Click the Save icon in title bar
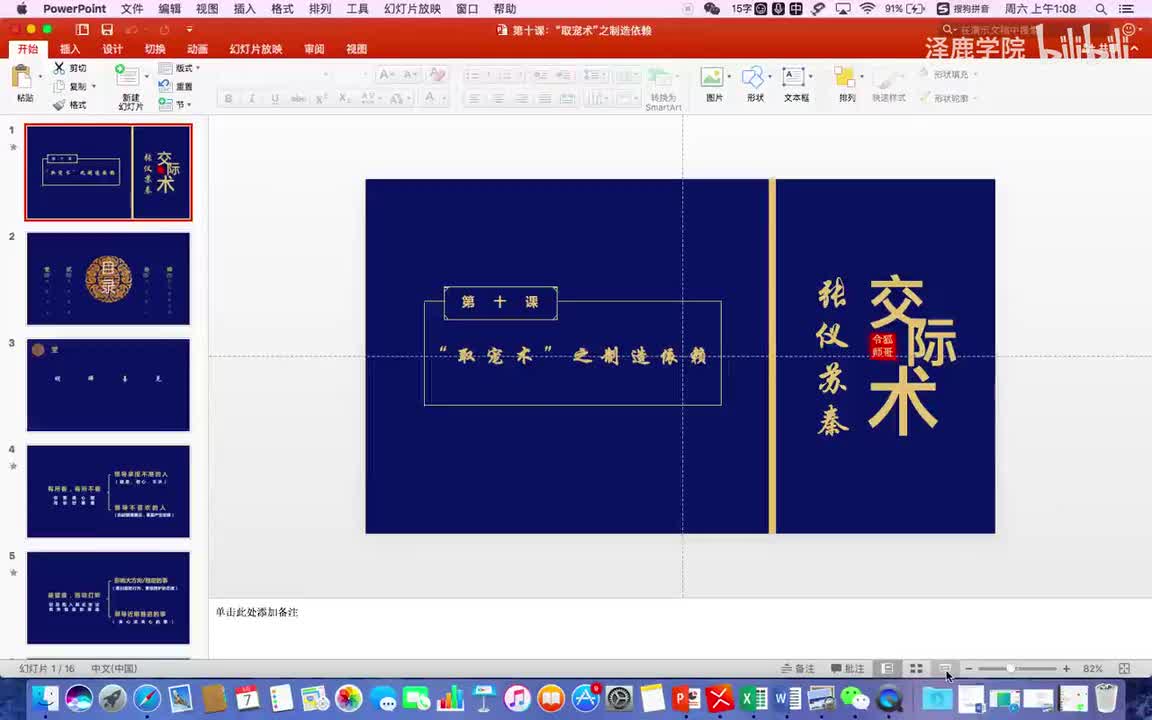Viewport: 1152px width, 720px height. (x=107, y=29)
